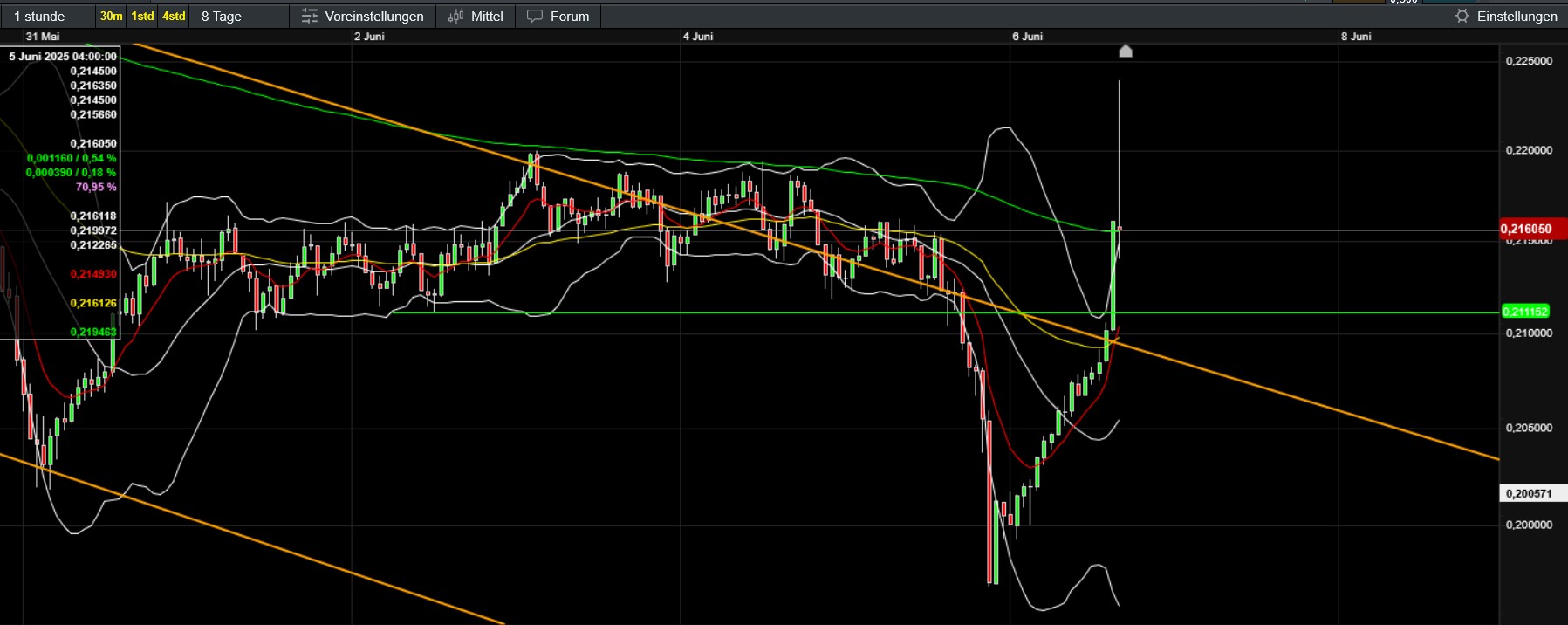
Task: Click the red 0,214930 indicator value
Action: point(93,274)
